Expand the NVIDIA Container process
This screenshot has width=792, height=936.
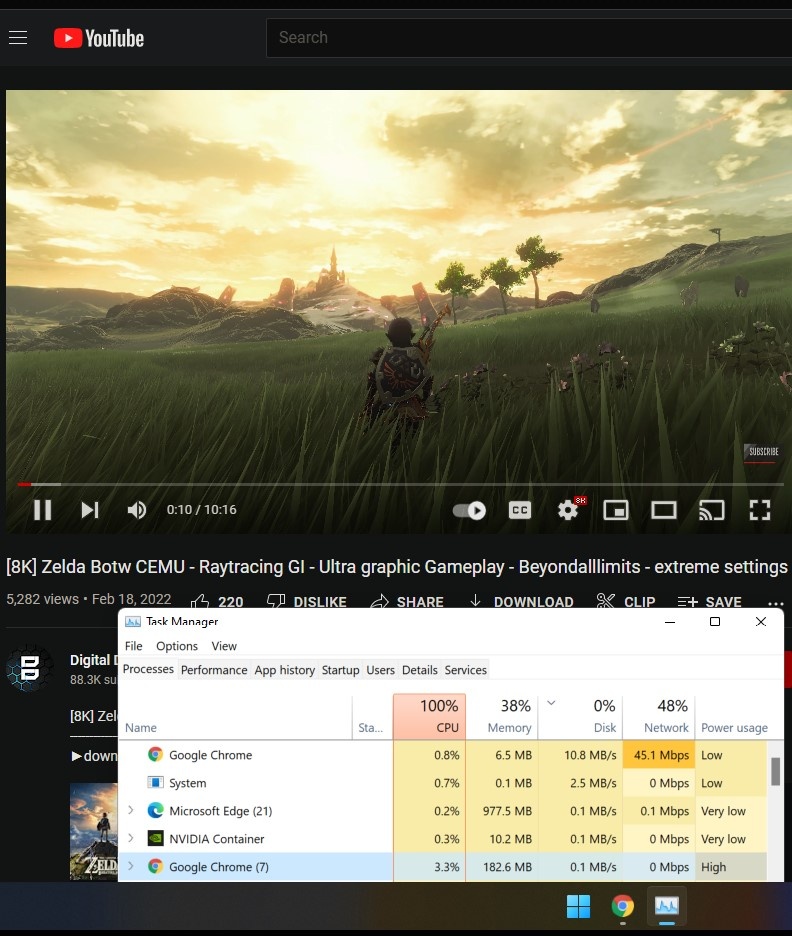point(131,839)
